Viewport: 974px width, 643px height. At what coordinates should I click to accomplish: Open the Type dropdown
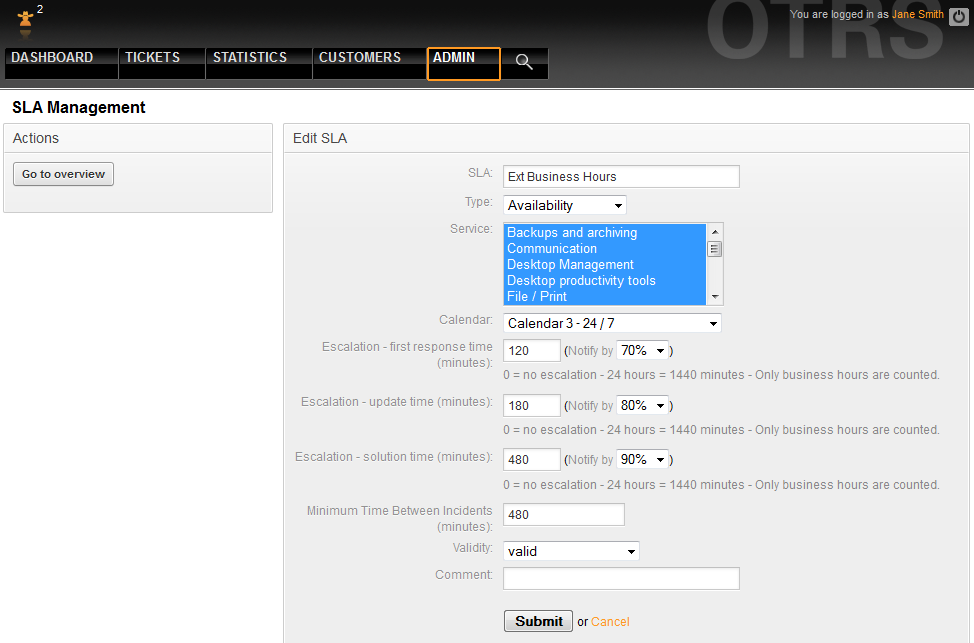(x=565, y=205)
